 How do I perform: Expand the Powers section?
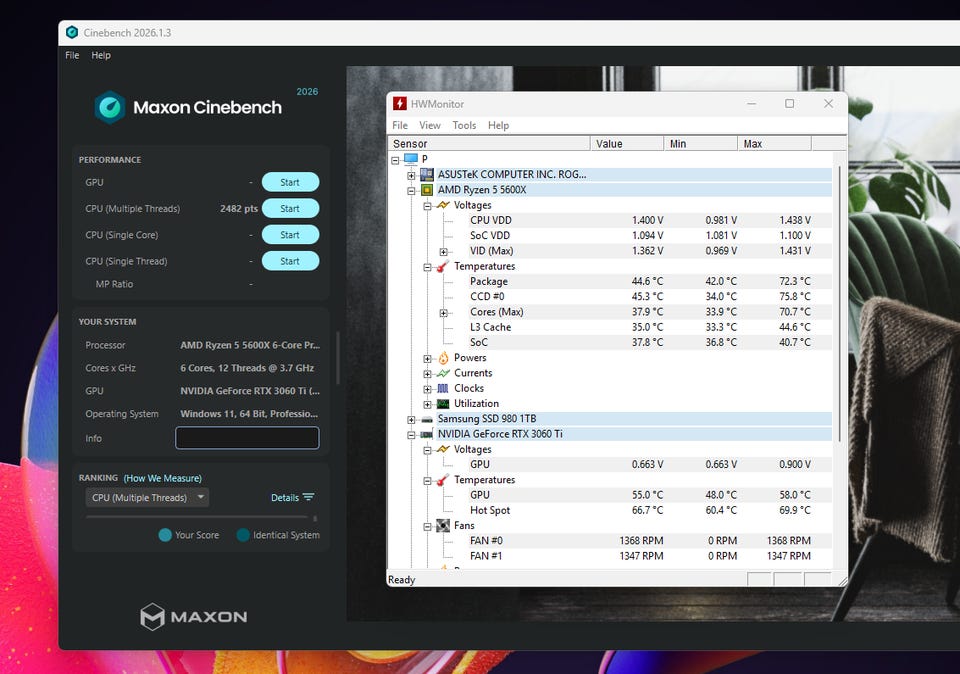(427, 359)
